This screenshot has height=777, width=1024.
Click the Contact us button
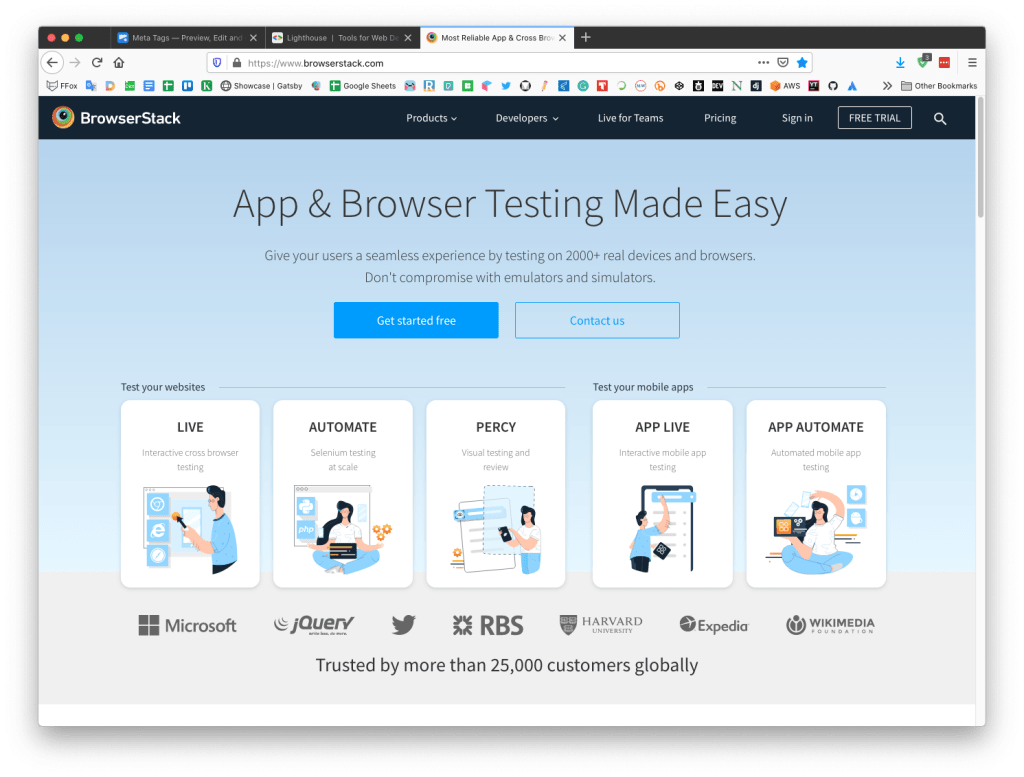coord(597,320)
